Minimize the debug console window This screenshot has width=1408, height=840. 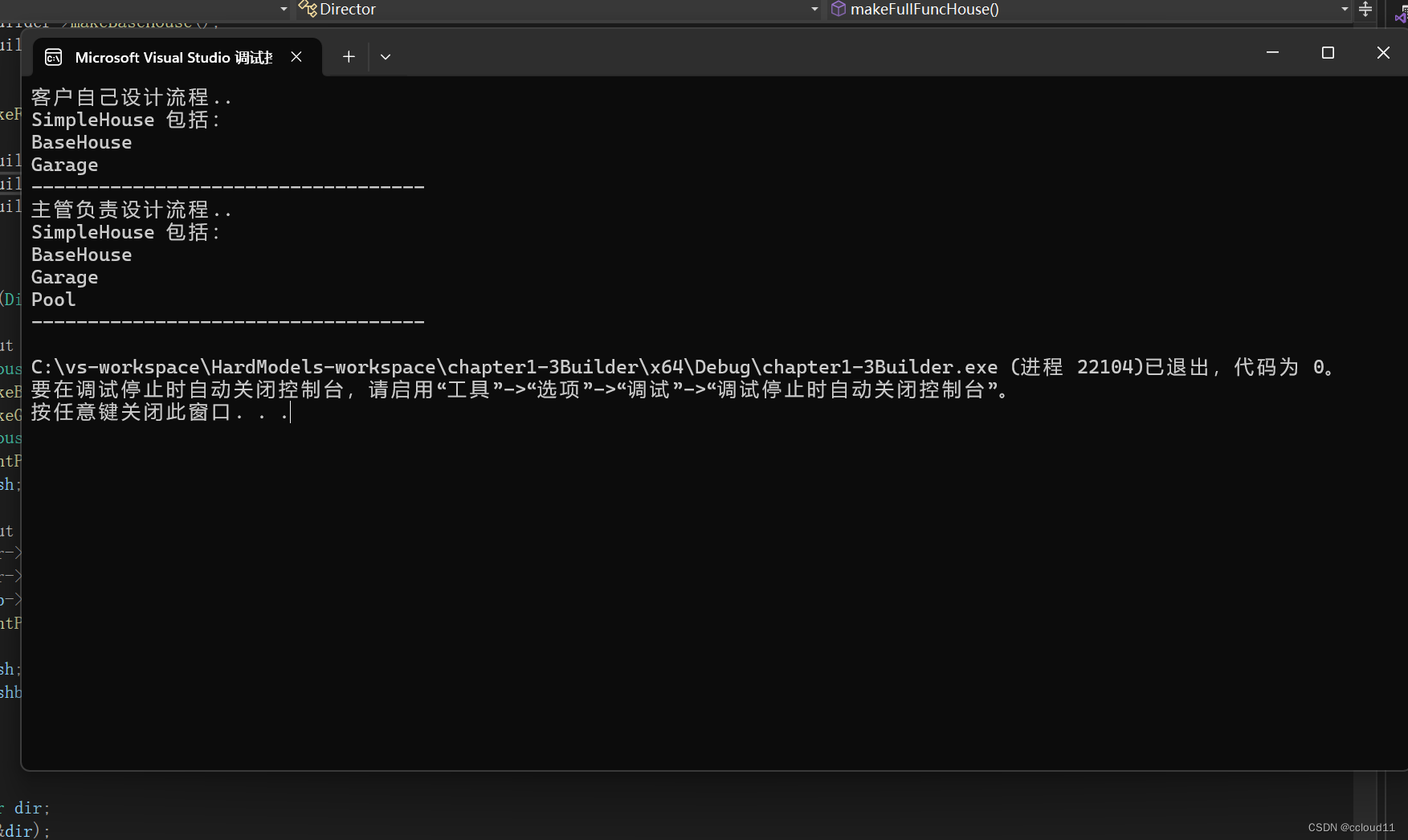1272,52
